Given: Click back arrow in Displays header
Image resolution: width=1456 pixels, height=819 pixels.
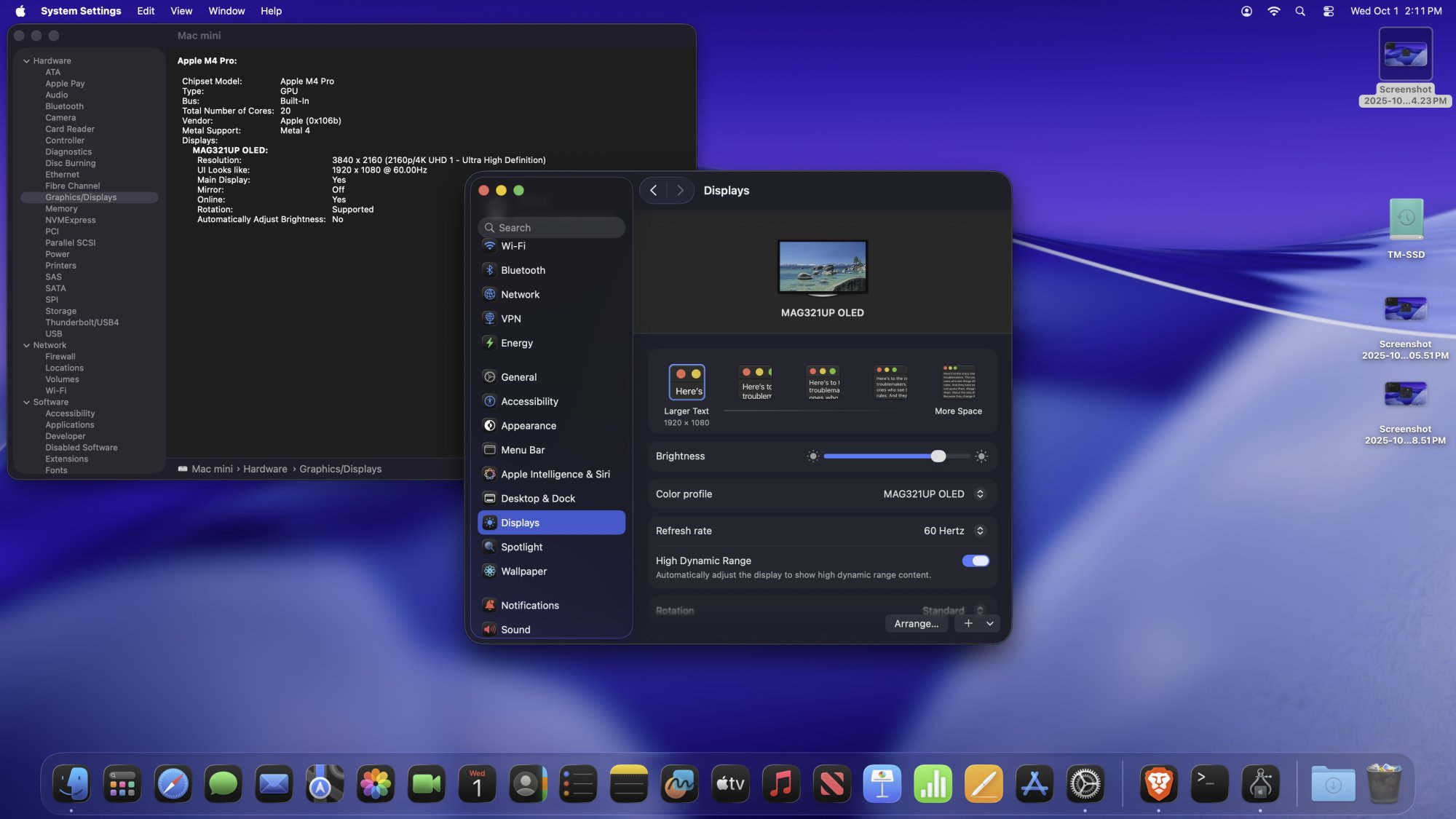Looking at the screenshot, I should click(654, 190).
